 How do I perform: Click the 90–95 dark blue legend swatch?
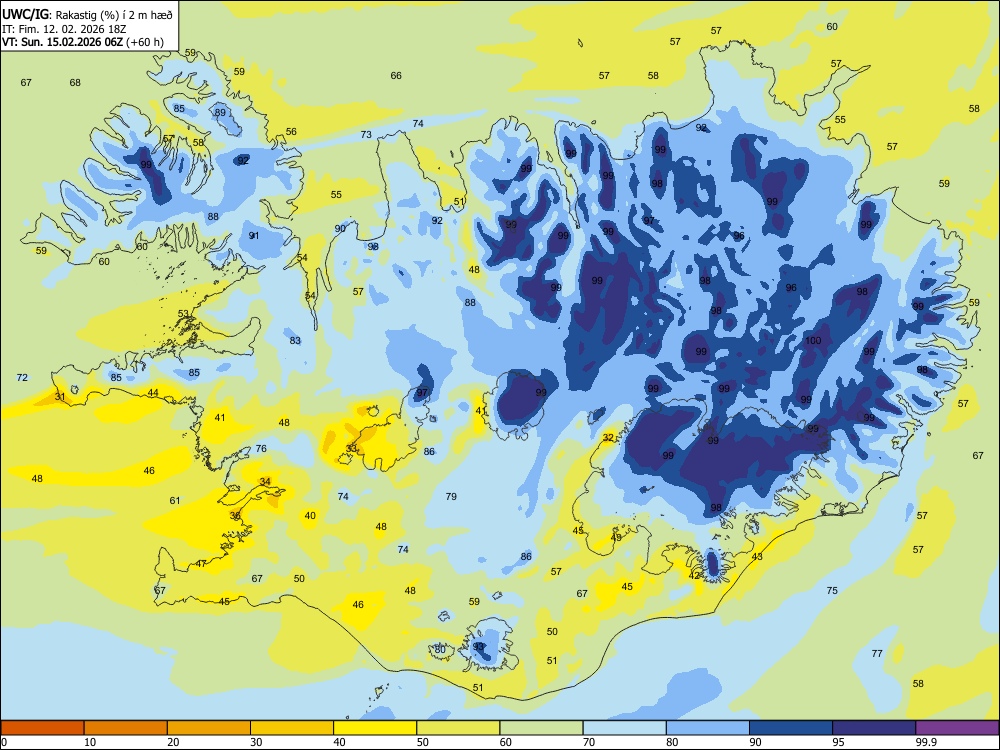pyautogui.click(x=791, y=728)
